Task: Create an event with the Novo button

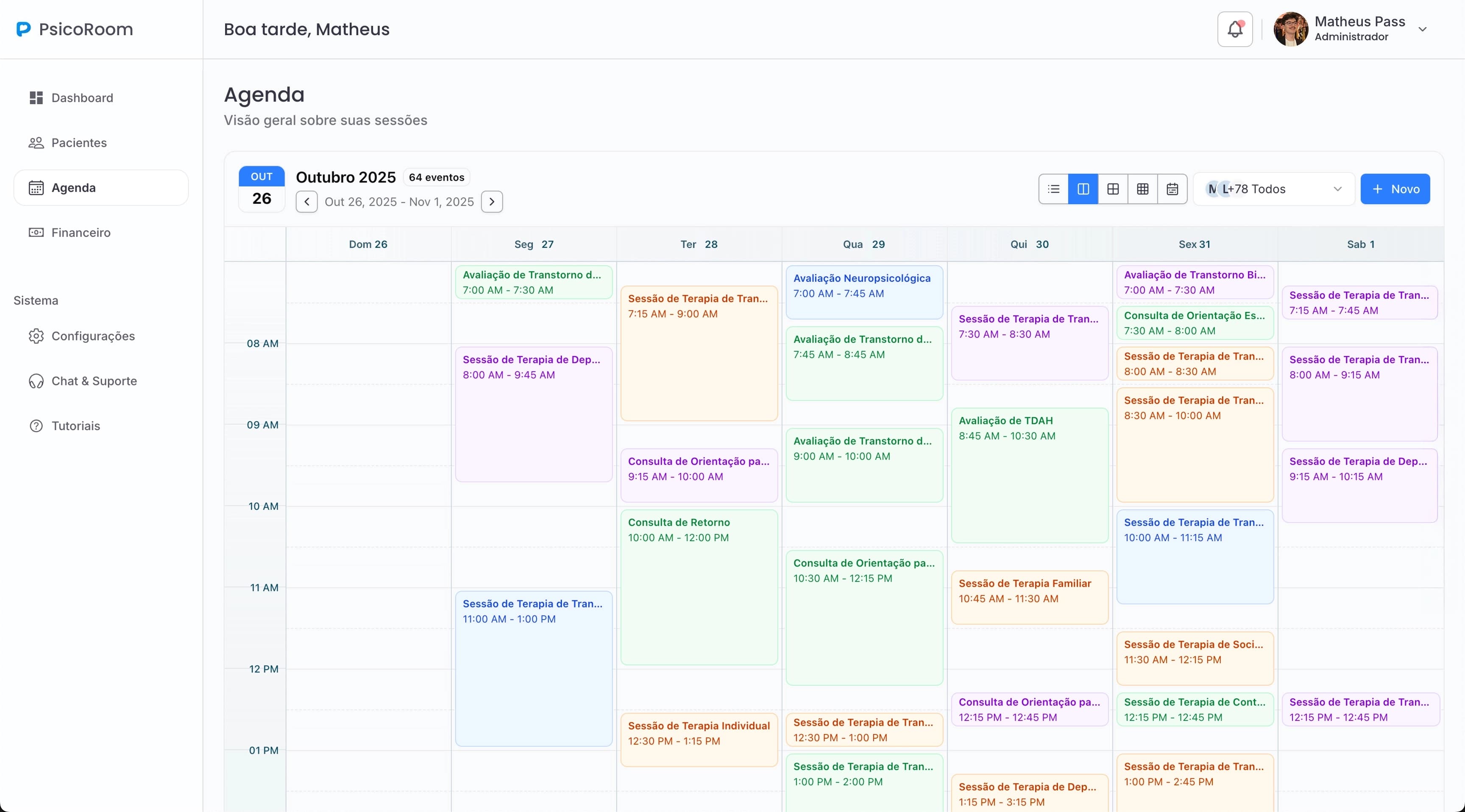Action: [x=1395, y=189]
